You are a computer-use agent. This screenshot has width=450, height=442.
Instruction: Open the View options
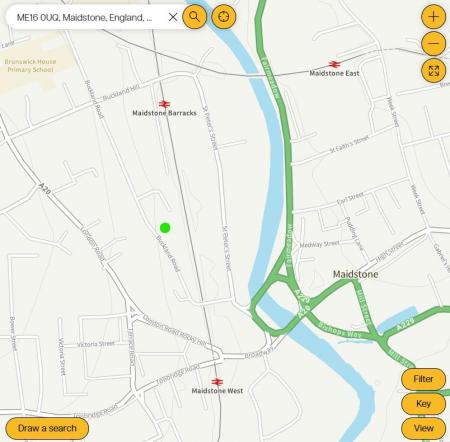coord(423,428)
